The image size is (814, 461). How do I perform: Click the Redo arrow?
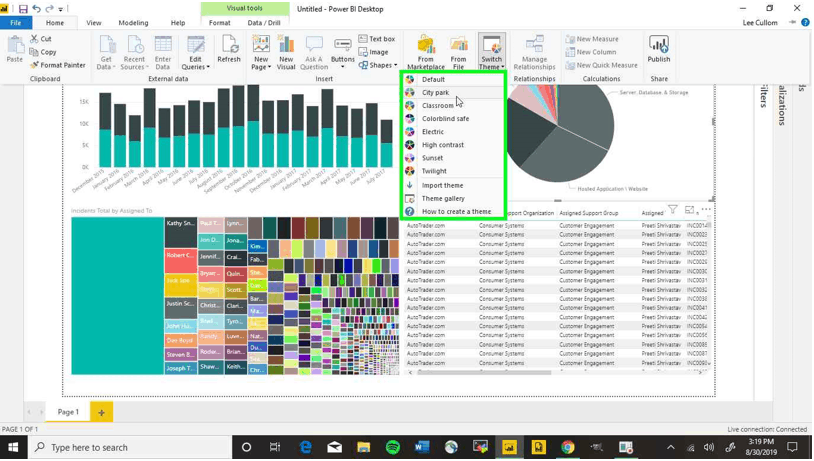point(50,9)
